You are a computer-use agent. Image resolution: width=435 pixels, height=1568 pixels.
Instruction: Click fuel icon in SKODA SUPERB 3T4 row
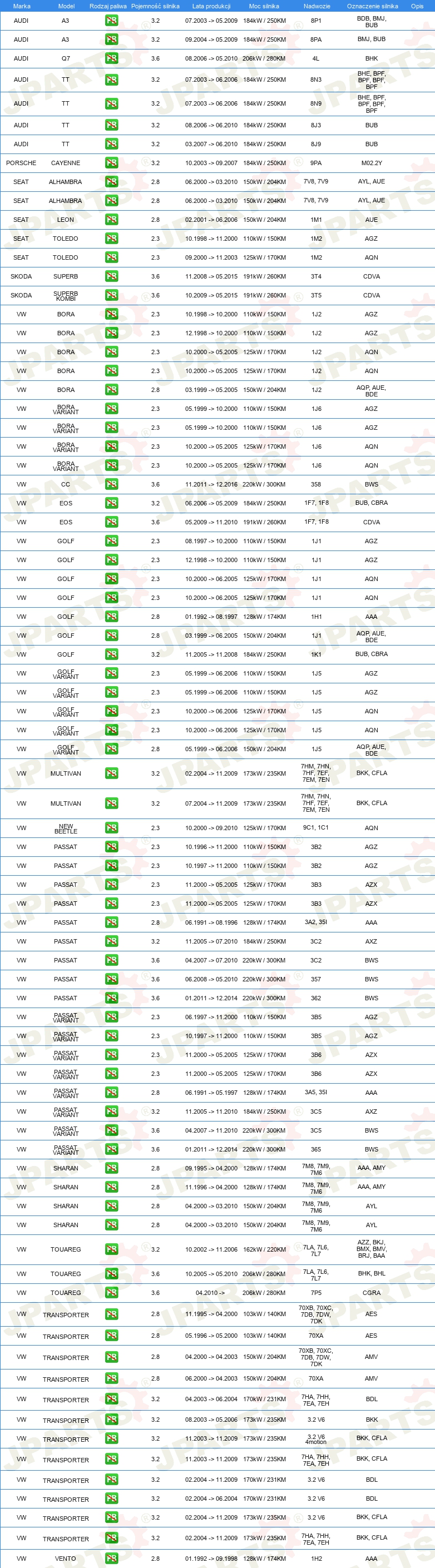tap(111, 276)
